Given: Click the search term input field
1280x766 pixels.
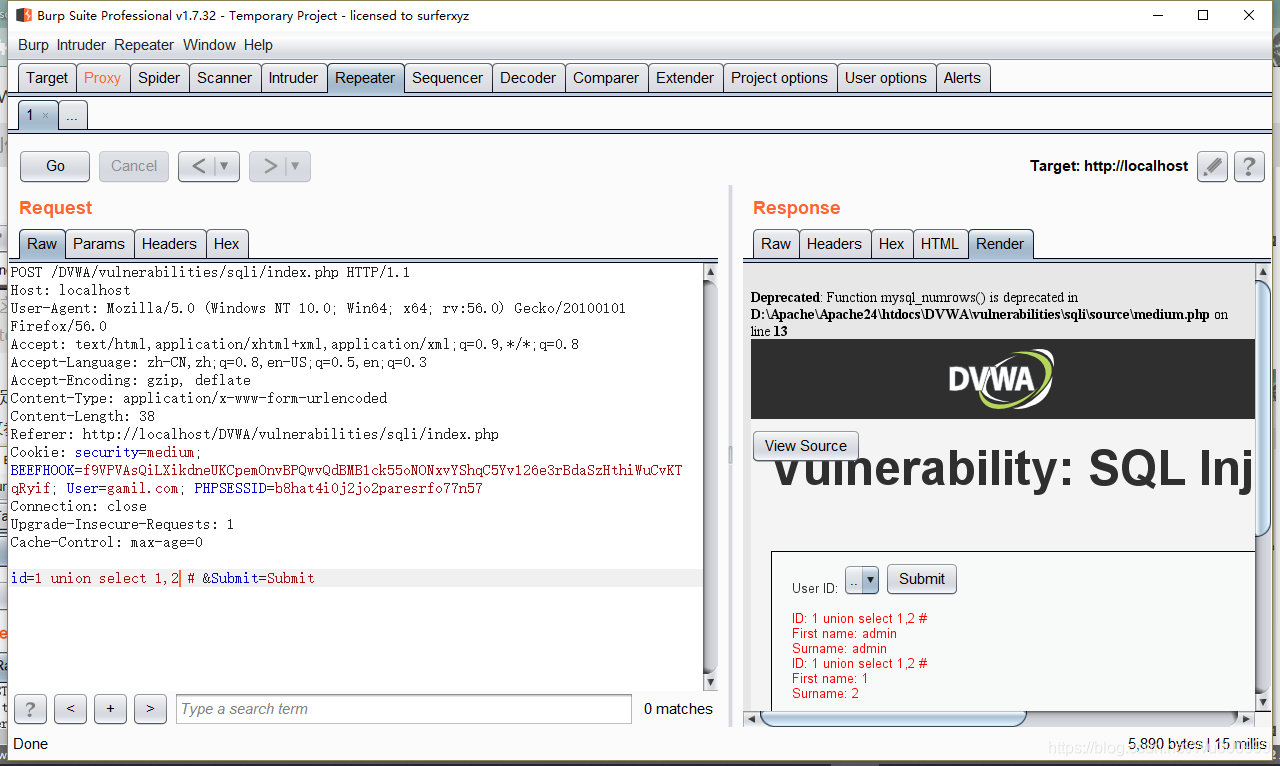Looking at the screenshot, I should click(404, 709).
